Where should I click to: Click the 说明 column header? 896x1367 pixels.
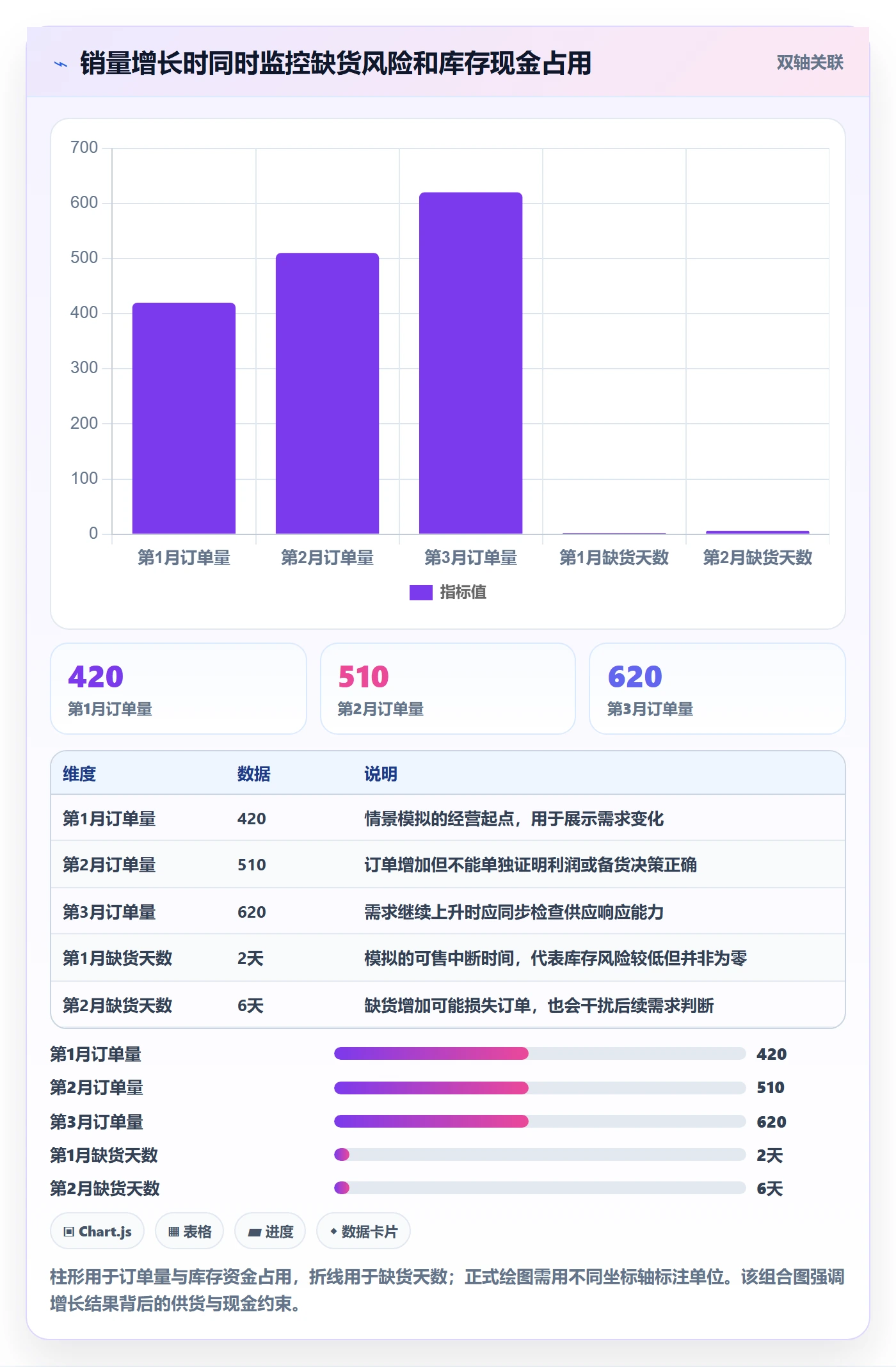point(381,774)
